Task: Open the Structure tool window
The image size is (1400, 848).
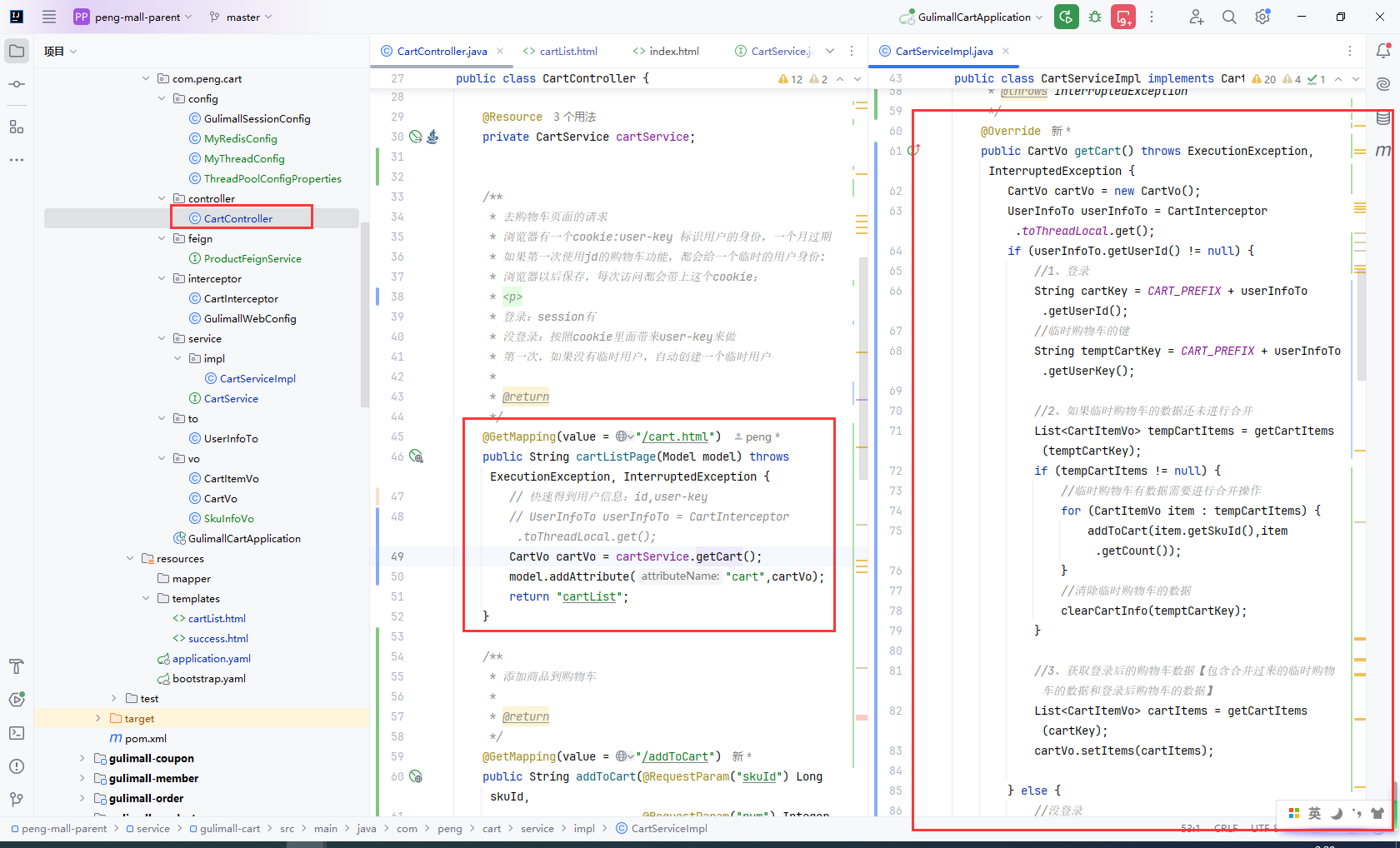Action: point(17,127)
